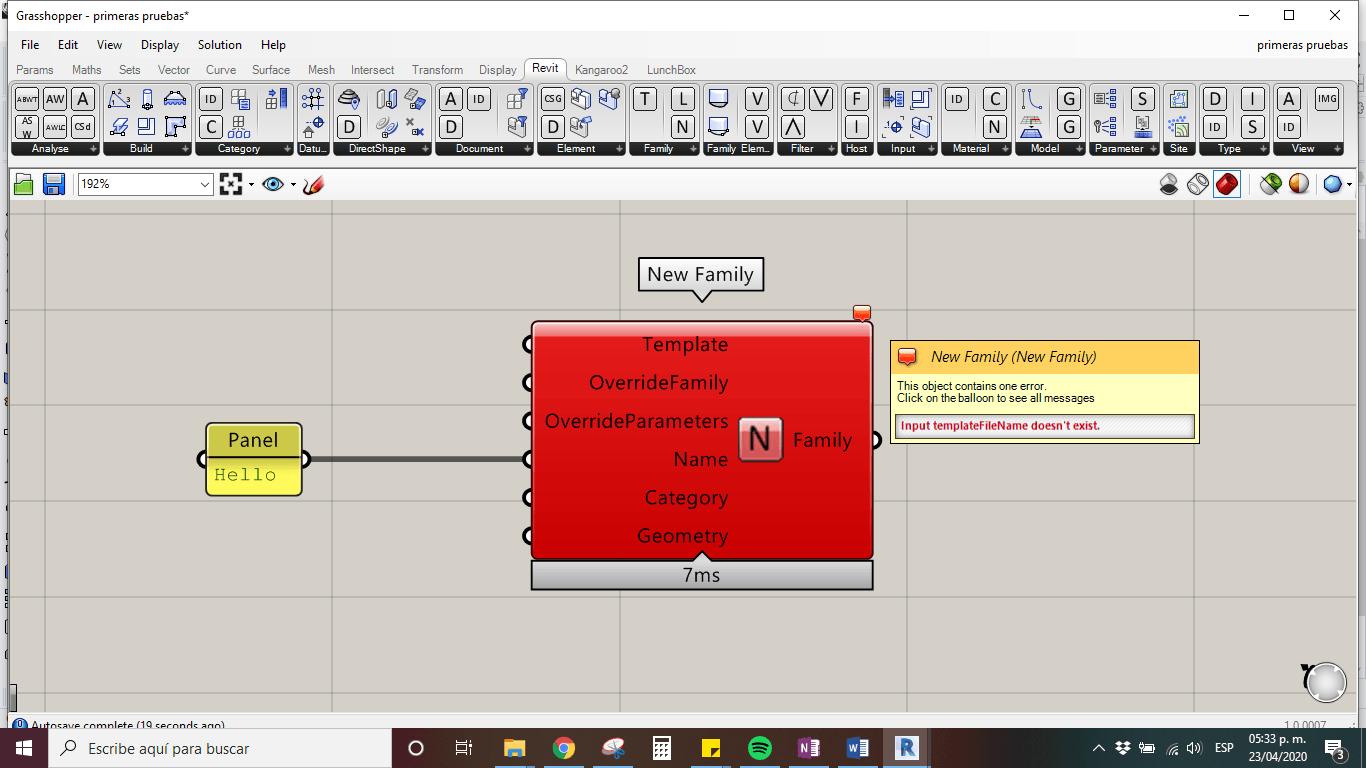Screen dimensions: 1366x768
Task: Select the yellow Panel component containing Hello
Action: pyautogui.click(x=254, y=459)
